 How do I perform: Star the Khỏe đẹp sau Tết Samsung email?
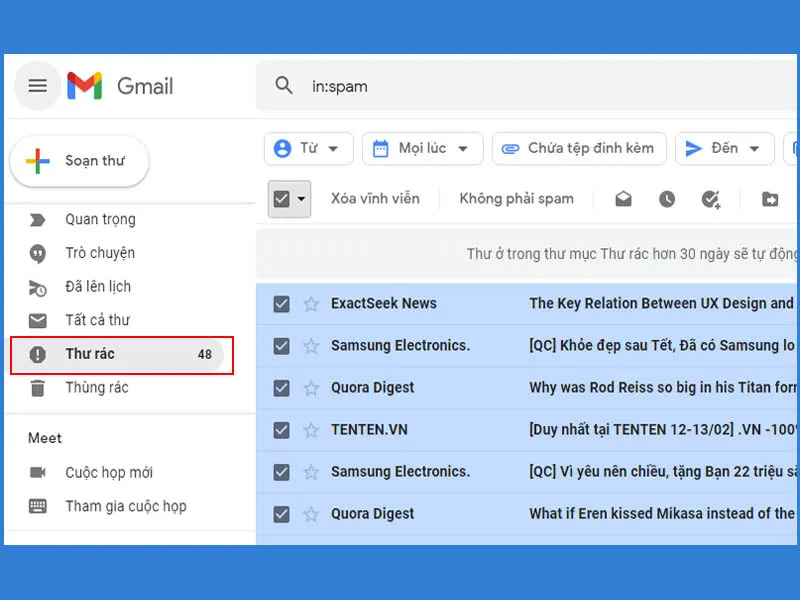311,346
